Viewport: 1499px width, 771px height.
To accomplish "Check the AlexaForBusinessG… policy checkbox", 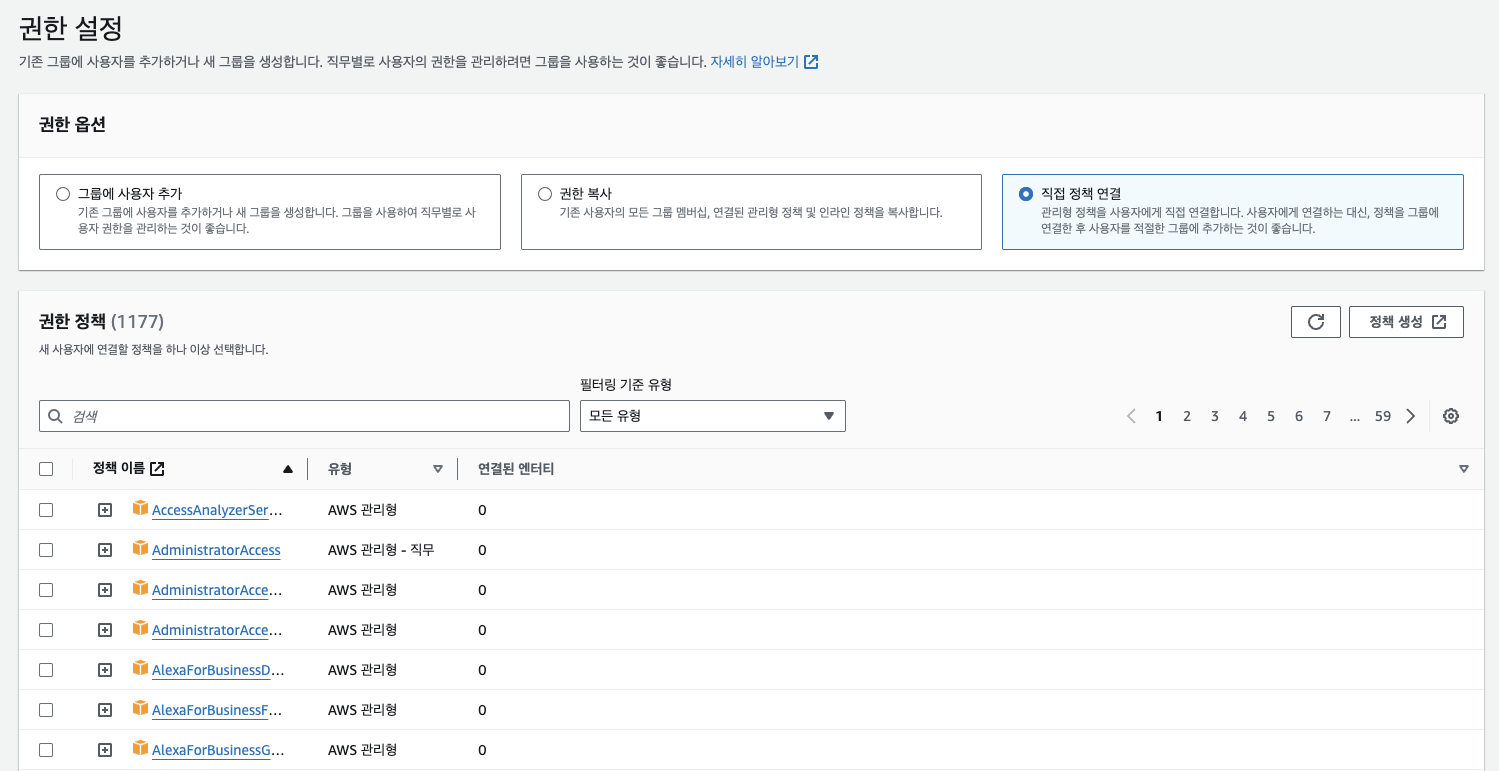I will pos(46,750).
